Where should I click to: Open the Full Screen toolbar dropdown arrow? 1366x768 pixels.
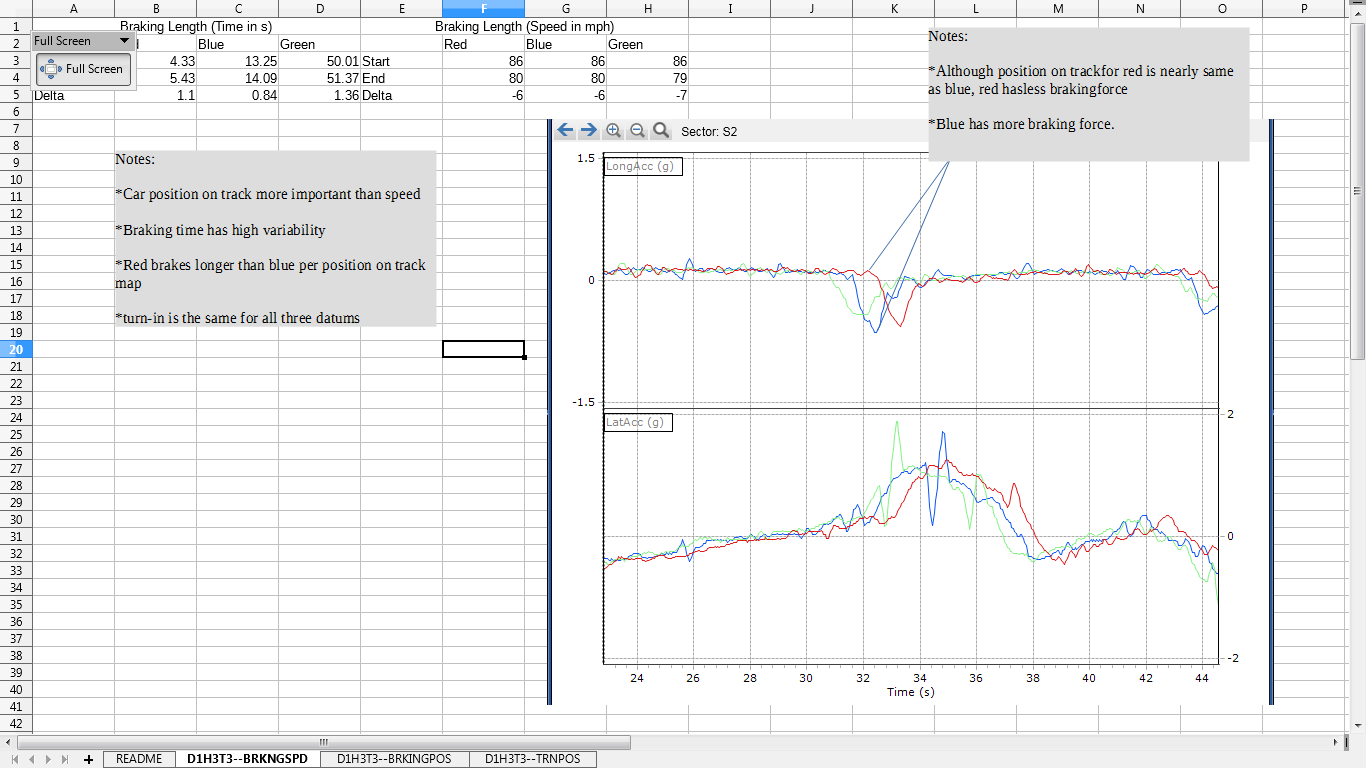click(124, 41)
